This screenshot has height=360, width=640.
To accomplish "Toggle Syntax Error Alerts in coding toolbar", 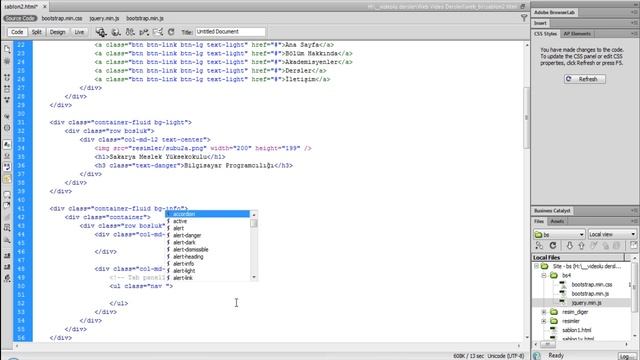I will click(7, 178).
